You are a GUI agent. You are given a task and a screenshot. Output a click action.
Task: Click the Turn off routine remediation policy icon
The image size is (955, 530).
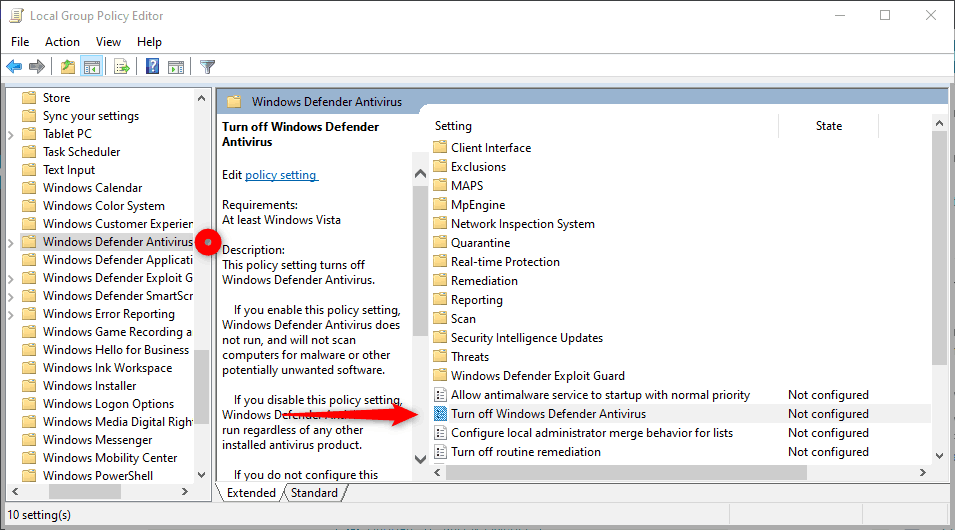(440, 451)
